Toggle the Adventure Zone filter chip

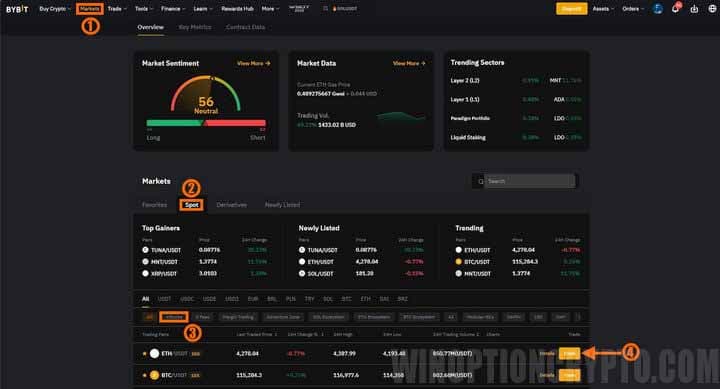(283, 317)
